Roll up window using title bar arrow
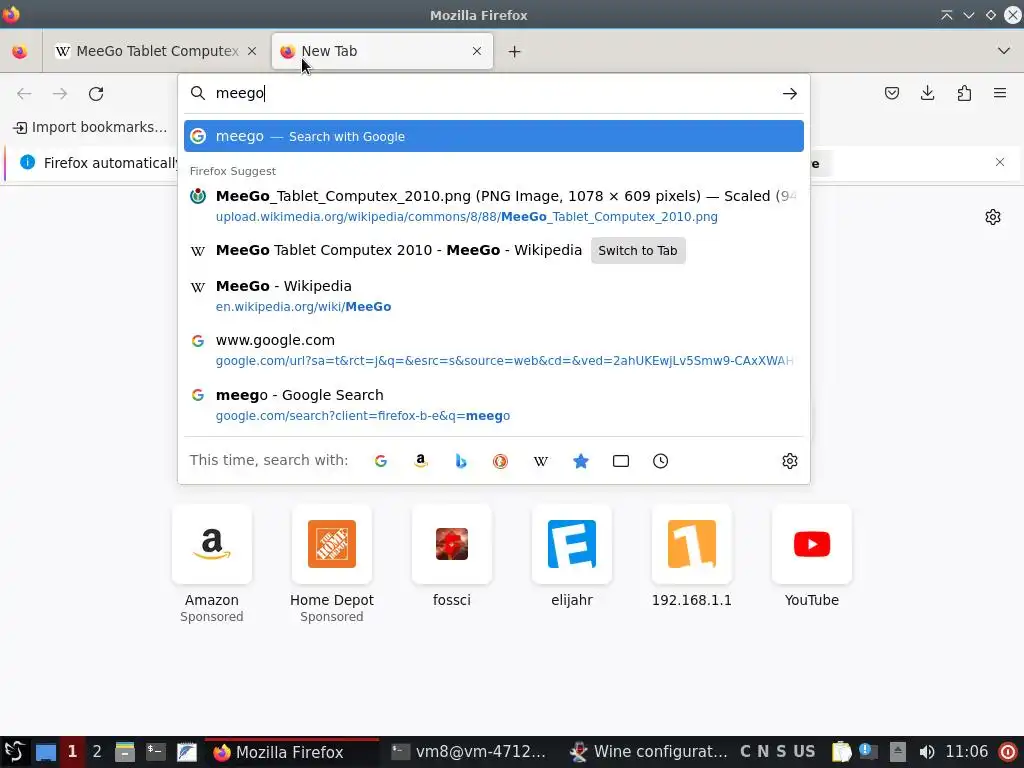 point(946,15)
